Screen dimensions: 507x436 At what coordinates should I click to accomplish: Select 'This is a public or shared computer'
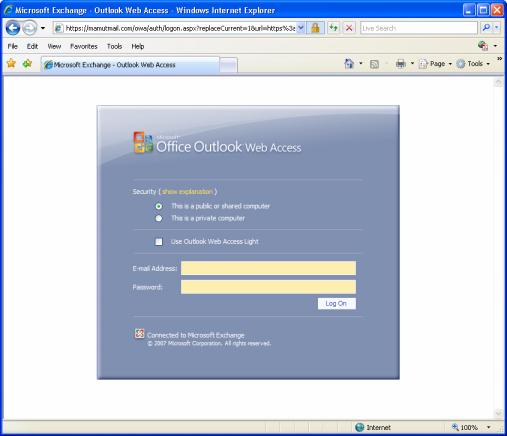159,206
